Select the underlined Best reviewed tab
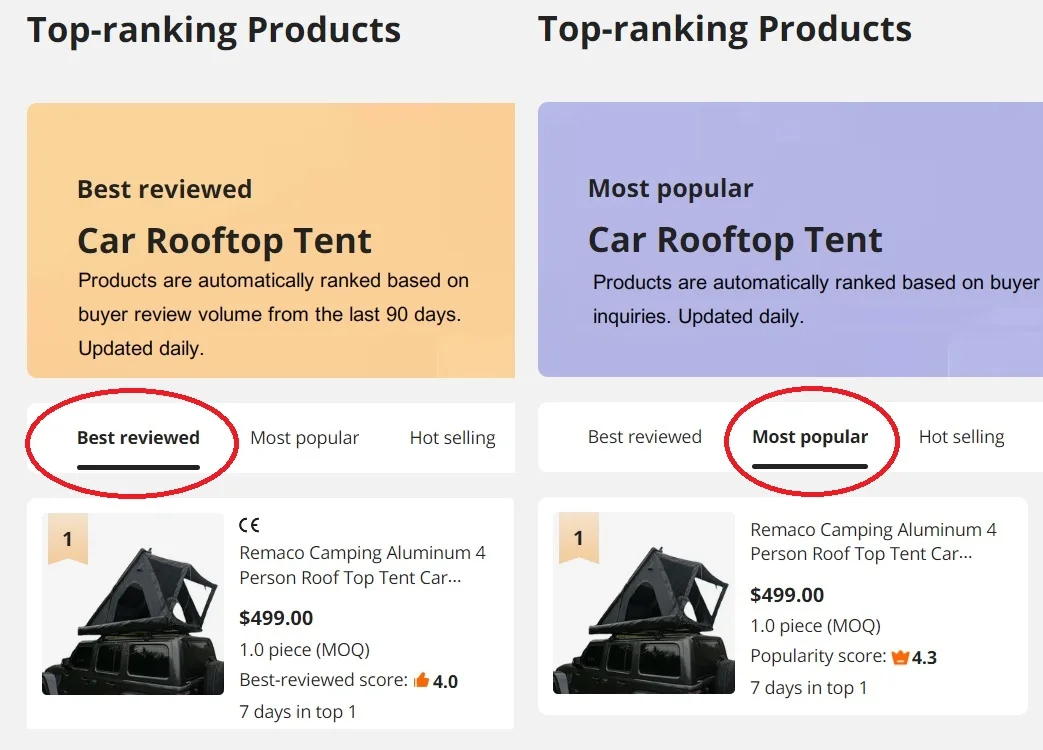 (x=138, y=438)
